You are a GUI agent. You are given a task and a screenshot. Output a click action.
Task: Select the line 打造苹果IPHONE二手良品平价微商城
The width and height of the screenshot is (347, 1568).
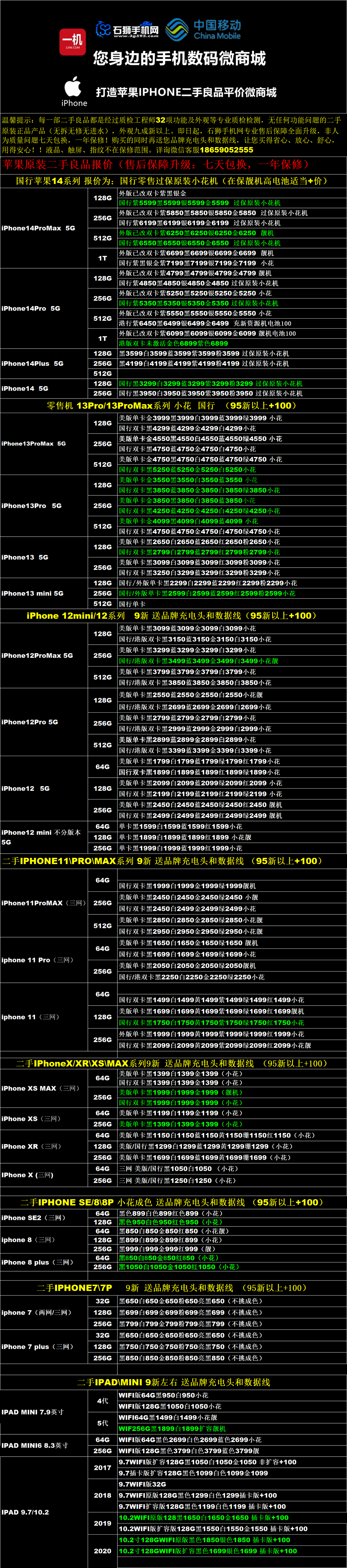pyautogui.click(x=186, y=92)
